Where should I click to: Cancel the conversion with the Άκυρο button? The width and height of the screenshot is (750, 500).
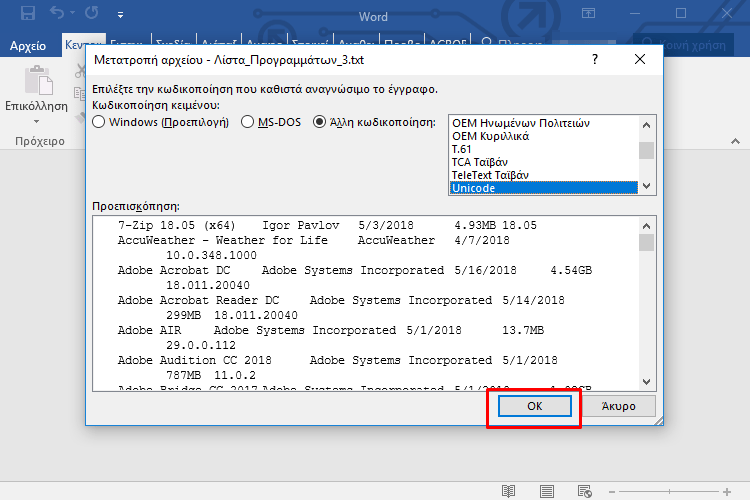[618, 406]
